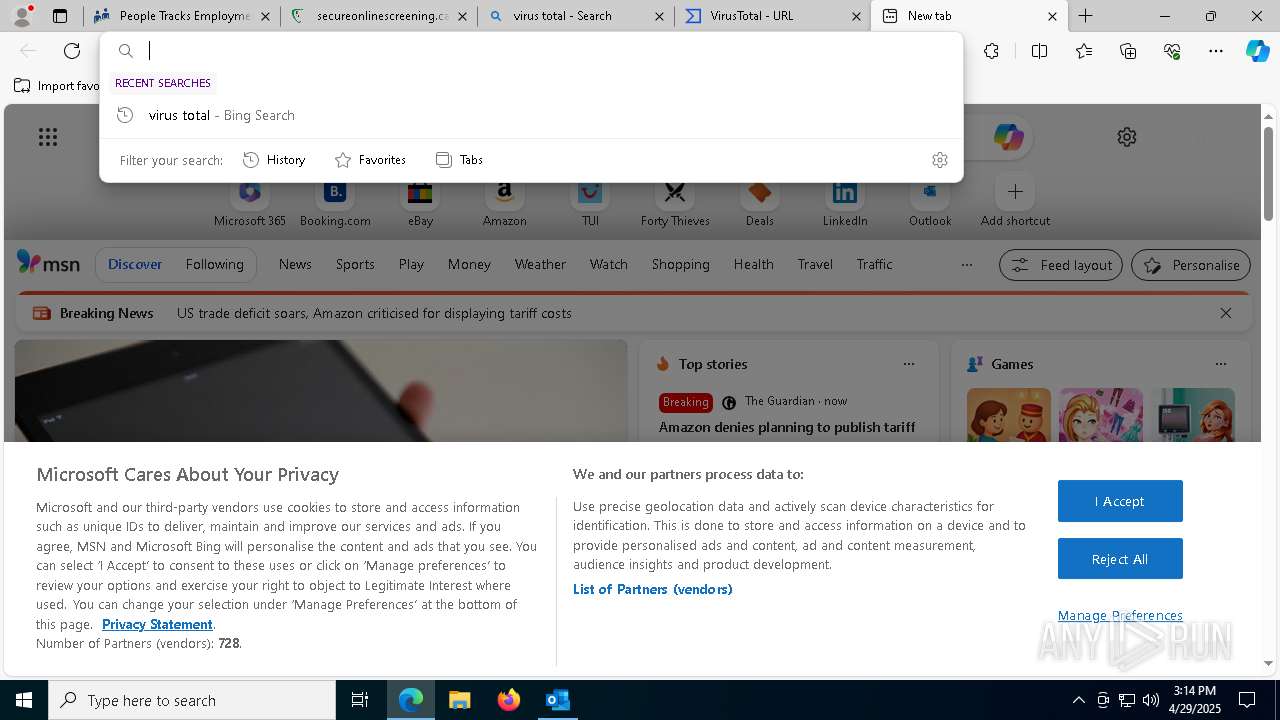Select recent search 'virus total'
1280x720 pixels.
point(531,115)
